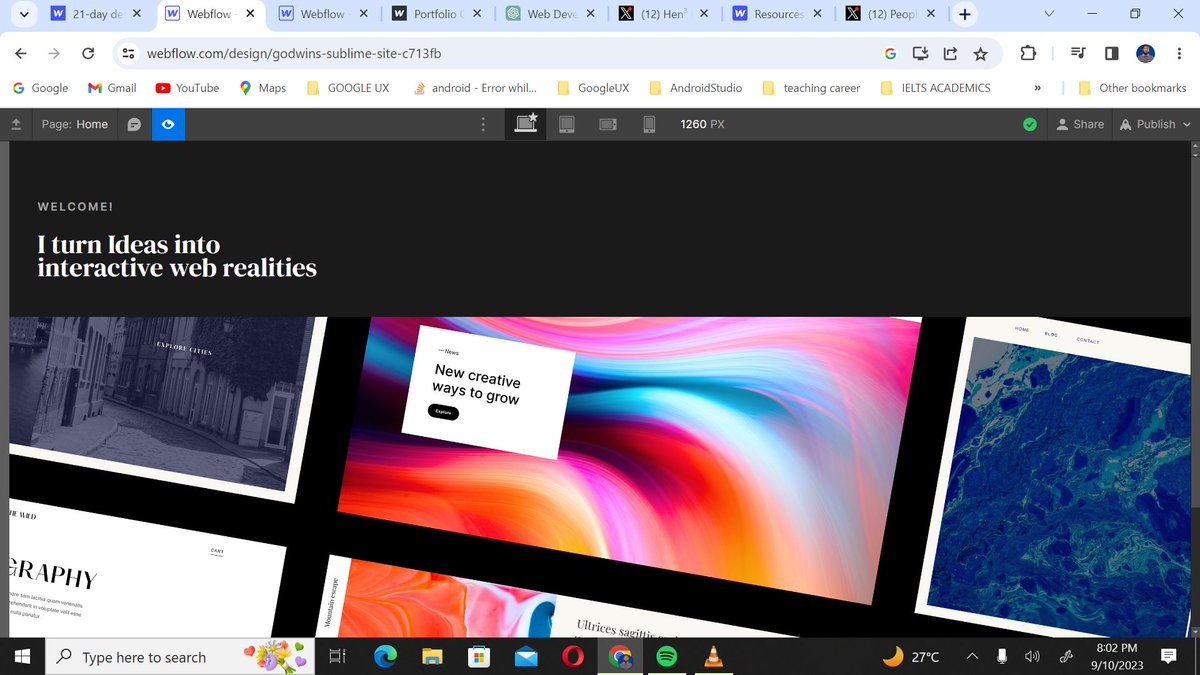Launch Spotify from the taskbar
1200x675 pixels.
[x=667, y=657]
